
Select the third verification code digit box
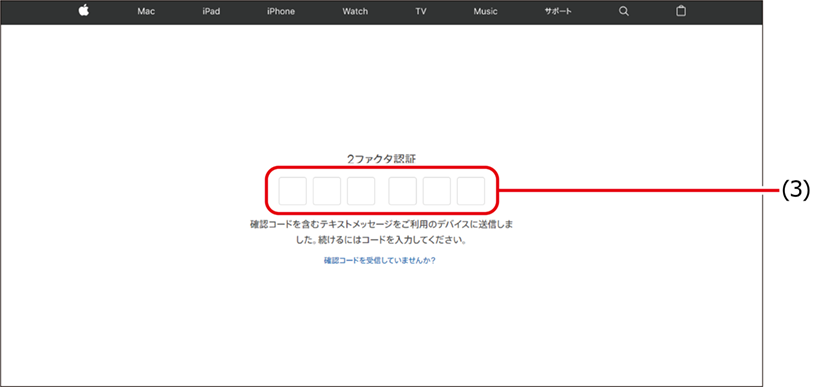click(x=361, y=191)
